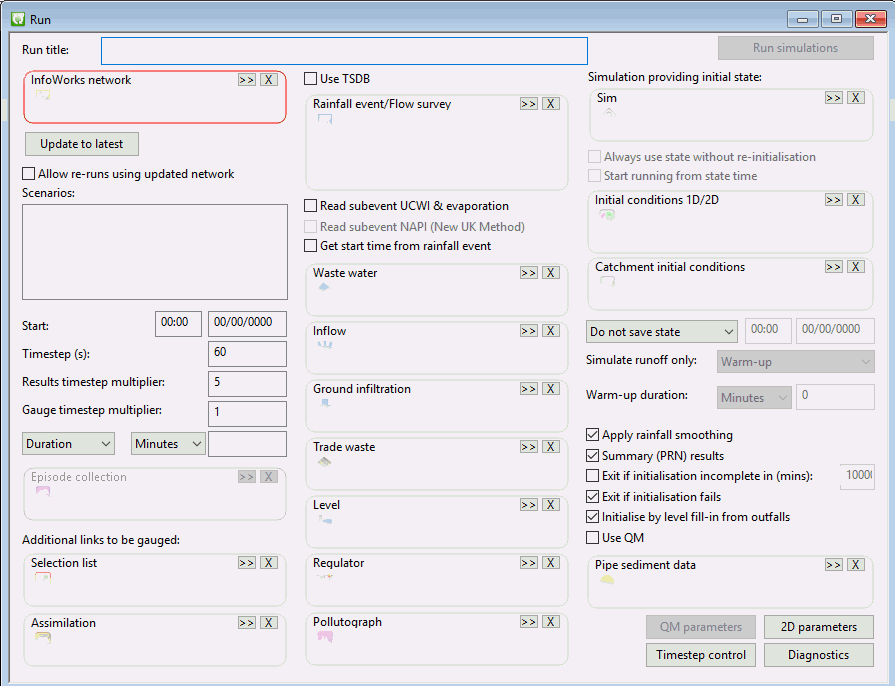Clear the Initial conditions 1D/2D box
895x686 pixels.
856,200
